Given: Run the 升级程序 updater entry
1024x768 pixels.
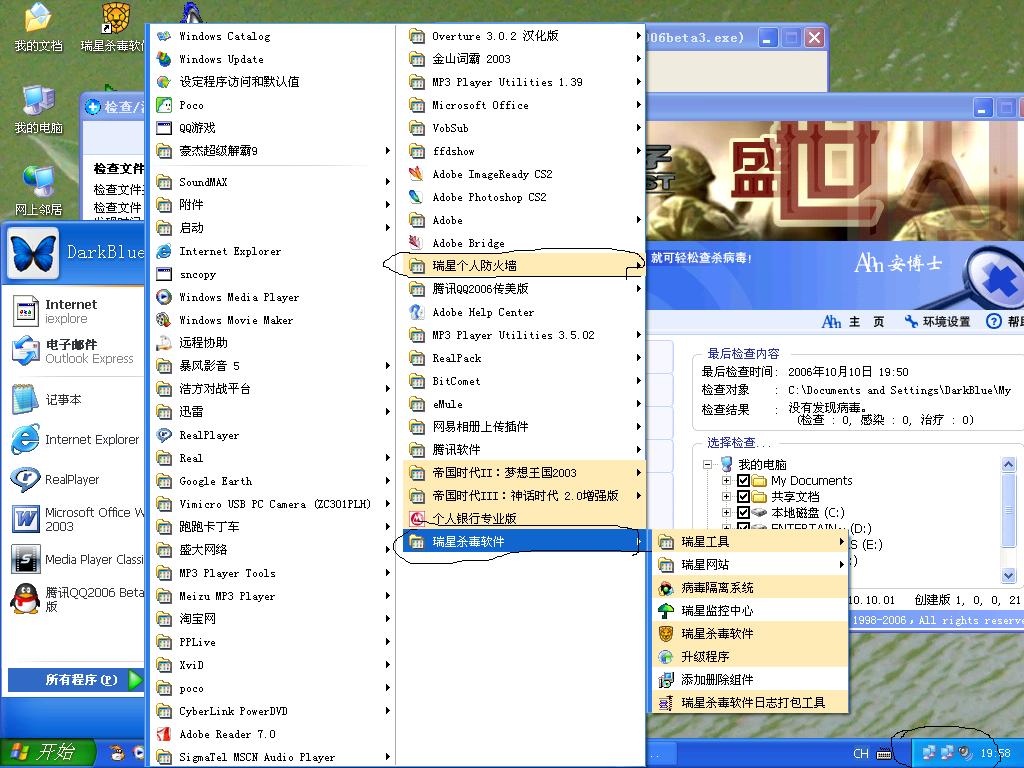Looking at the screenshot, I should (x=750, y=656).
